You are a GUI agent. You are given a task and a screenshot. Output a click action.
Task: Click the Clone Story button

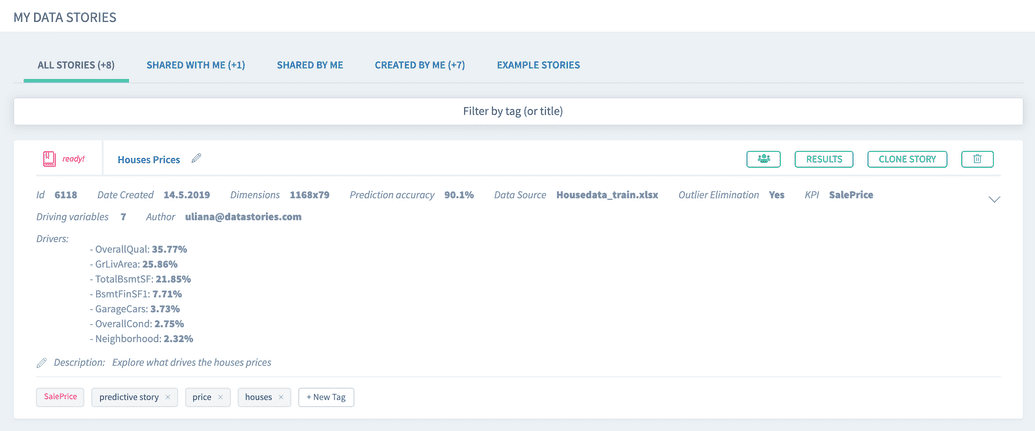907,159
